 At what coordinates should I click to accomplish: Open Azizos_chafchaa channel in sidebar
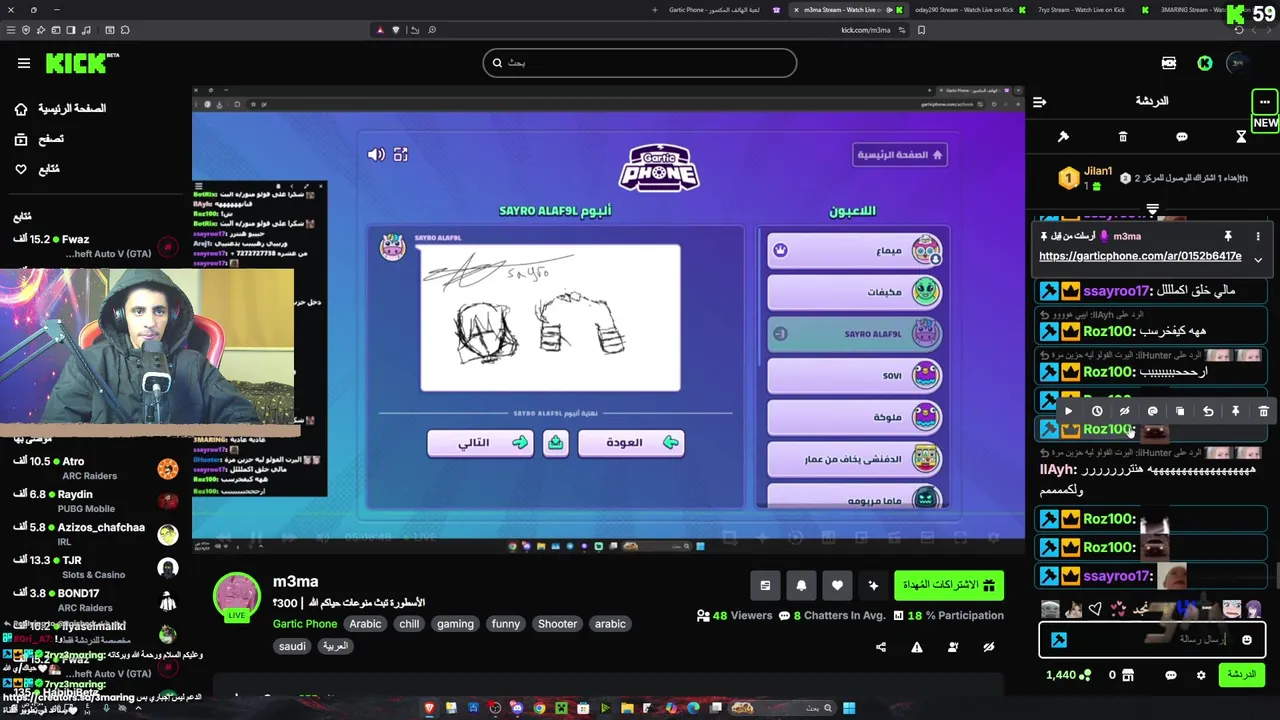(95, 534)
